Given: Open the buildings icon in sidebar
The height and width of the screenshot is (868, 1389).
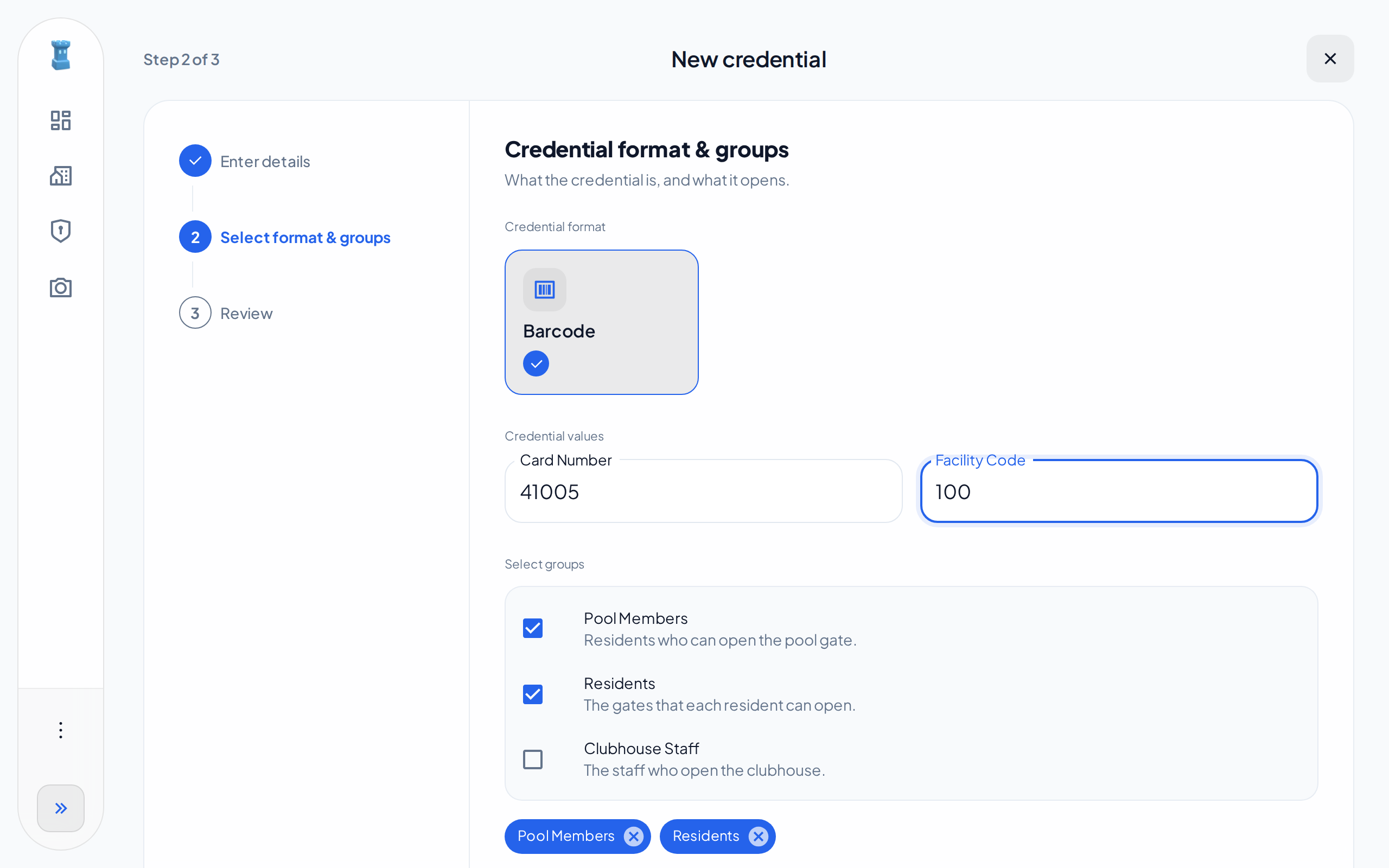Looking at the screenshot, I should click(x=60, y=176).
